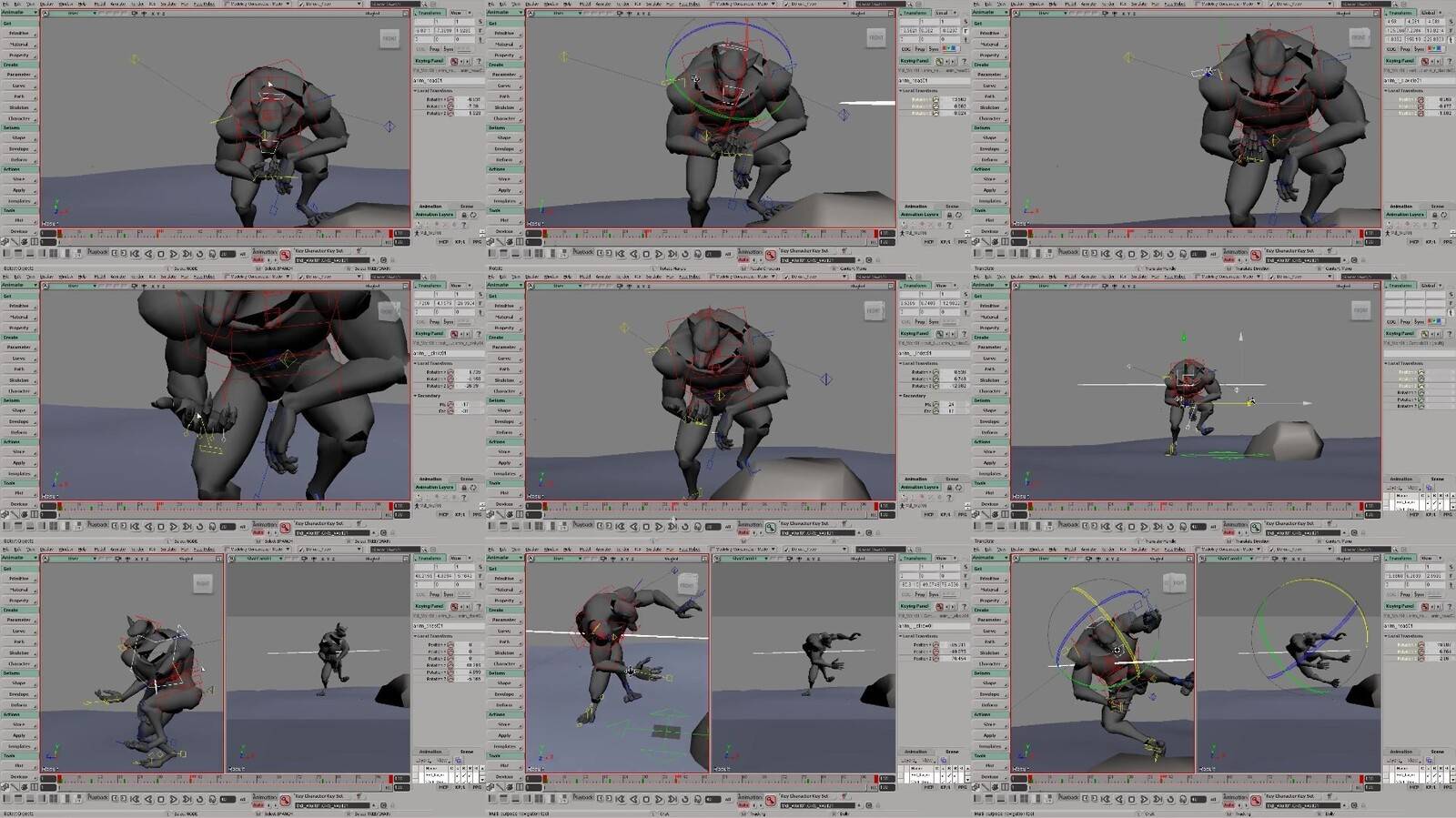Select the Translate (T) tool, top-right screenshot

1450,41
